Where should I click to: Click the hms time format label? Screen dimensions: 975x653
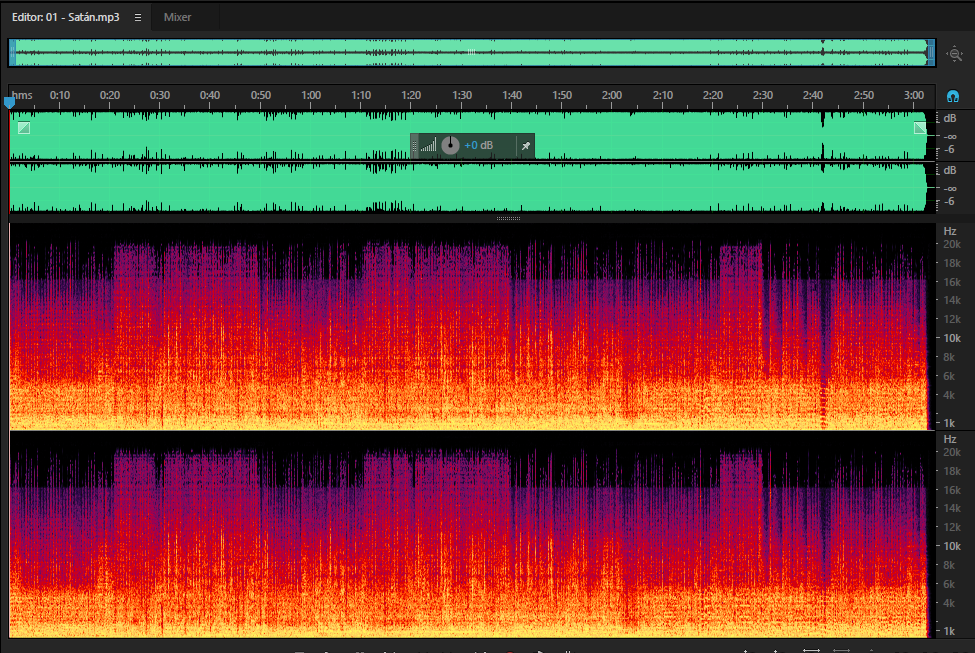pos(22,95)
